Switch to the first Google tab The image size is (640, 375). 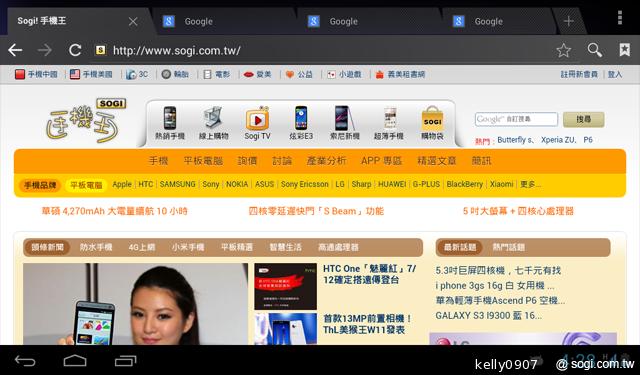pyautogui.click(x=224, y=21)
